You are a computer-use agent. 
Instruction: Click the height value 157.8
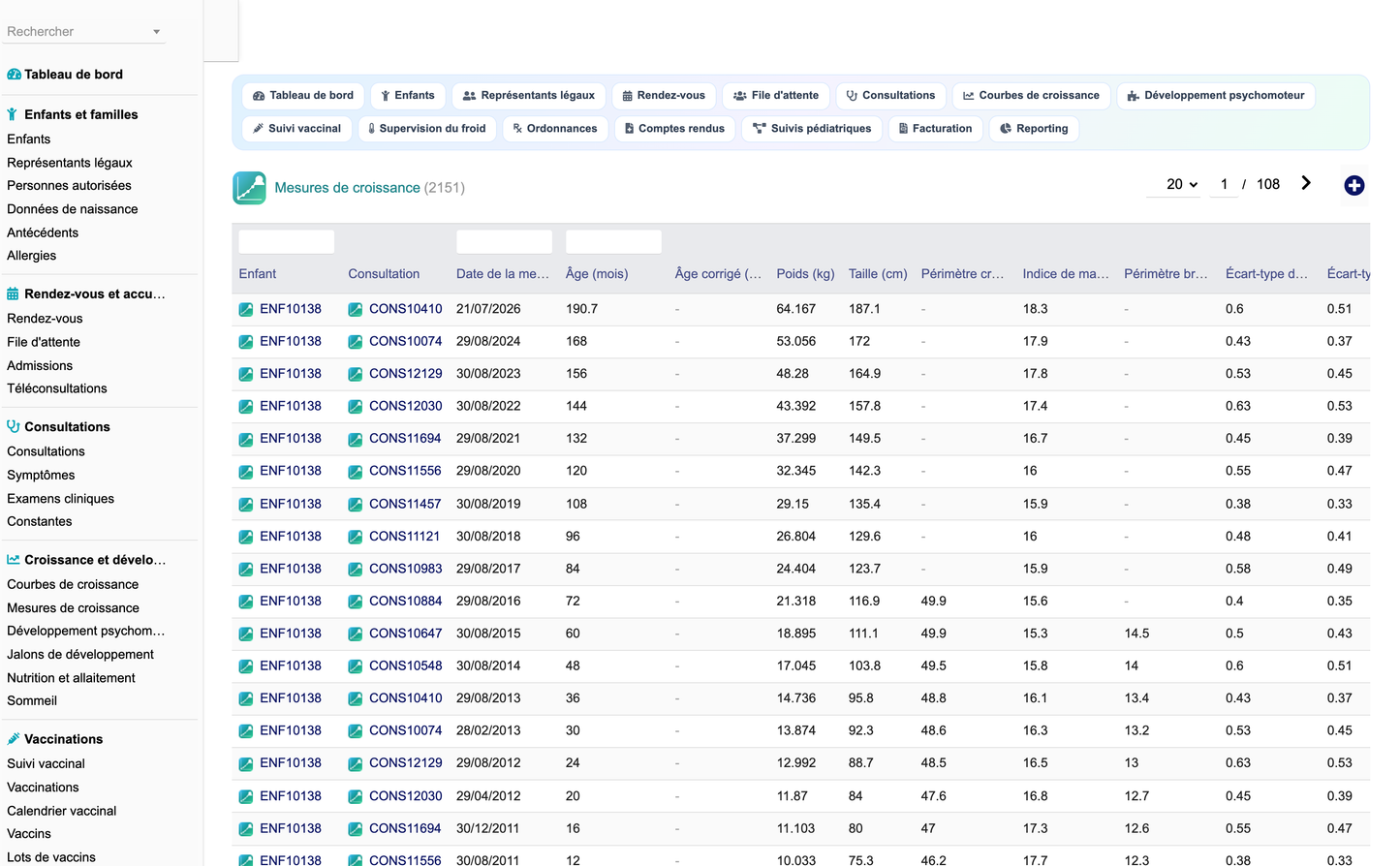coord(865,406)
